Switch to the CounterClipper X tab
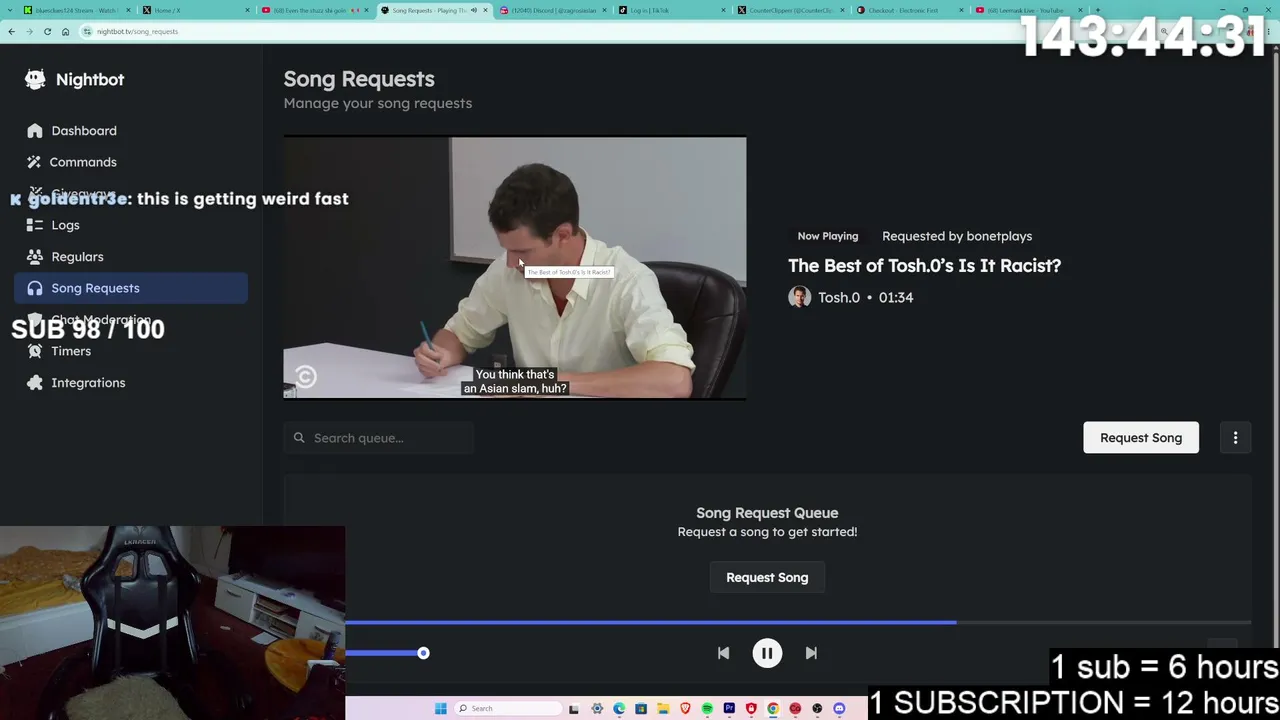Screen dimensions: 1280x720 pos(790,10)
